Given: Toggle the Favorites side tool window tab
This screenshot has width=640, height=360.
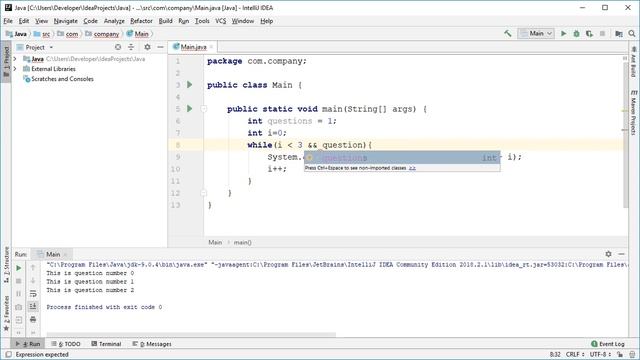Looking at the screenshot, I should click(6, 313).
